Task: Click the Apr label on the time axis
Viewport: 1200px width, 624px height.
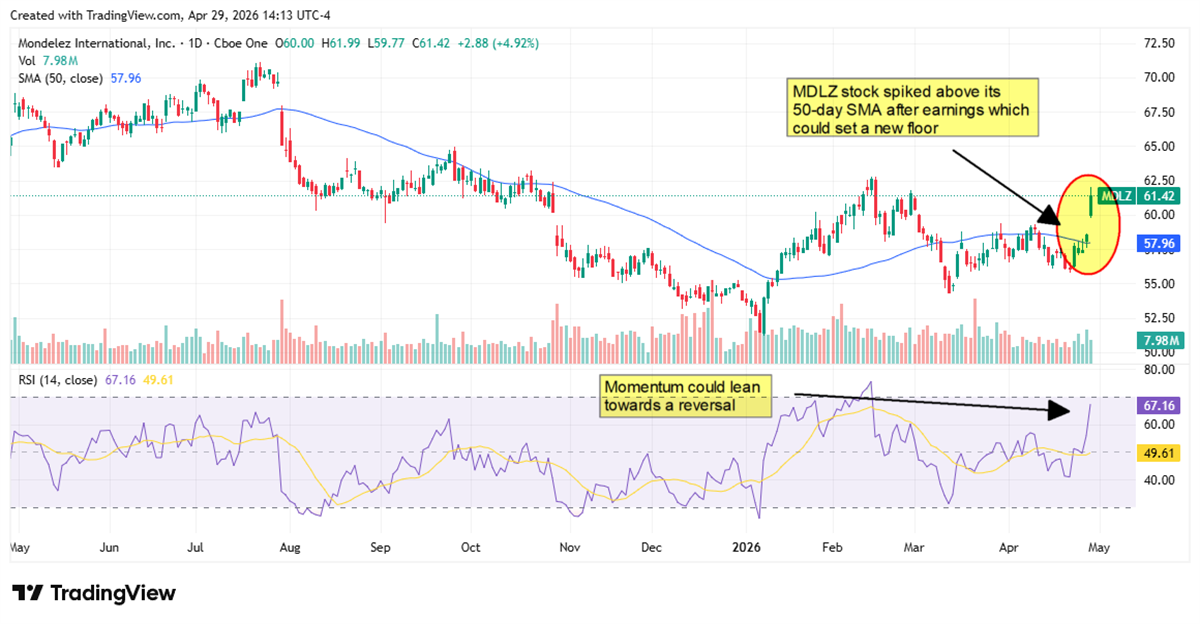Action: pos(1011,548)
